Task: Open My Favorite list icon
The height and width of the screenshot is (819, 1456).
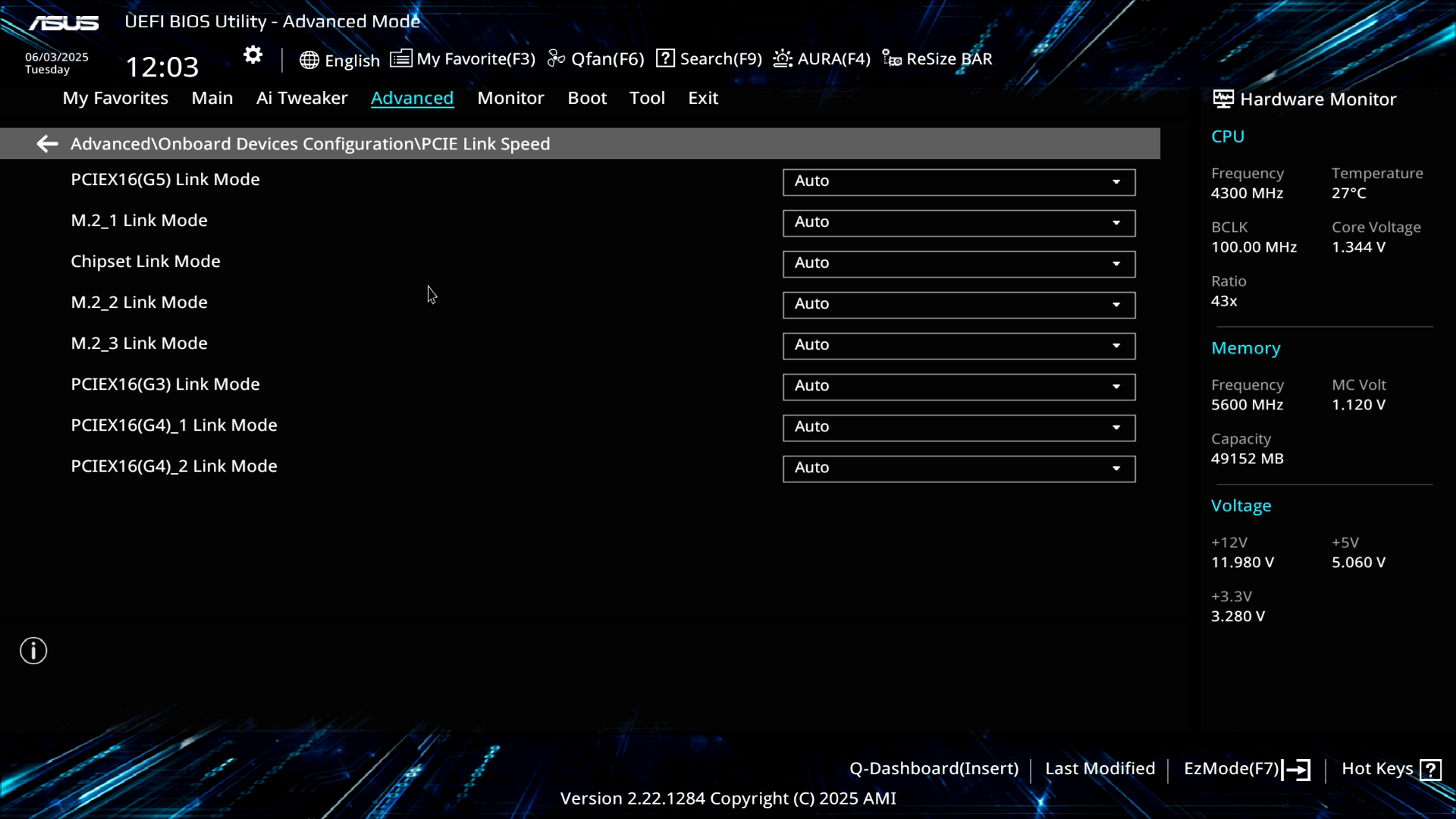Action: tap(401, 58)
